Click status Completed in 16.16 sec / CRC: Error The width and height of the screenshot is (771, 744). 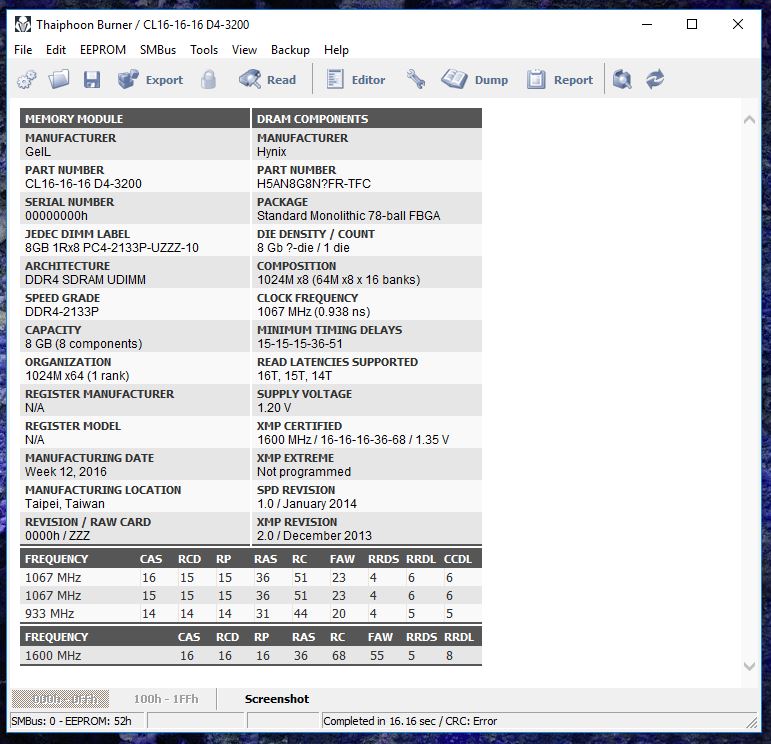click(x=410, y=721)
